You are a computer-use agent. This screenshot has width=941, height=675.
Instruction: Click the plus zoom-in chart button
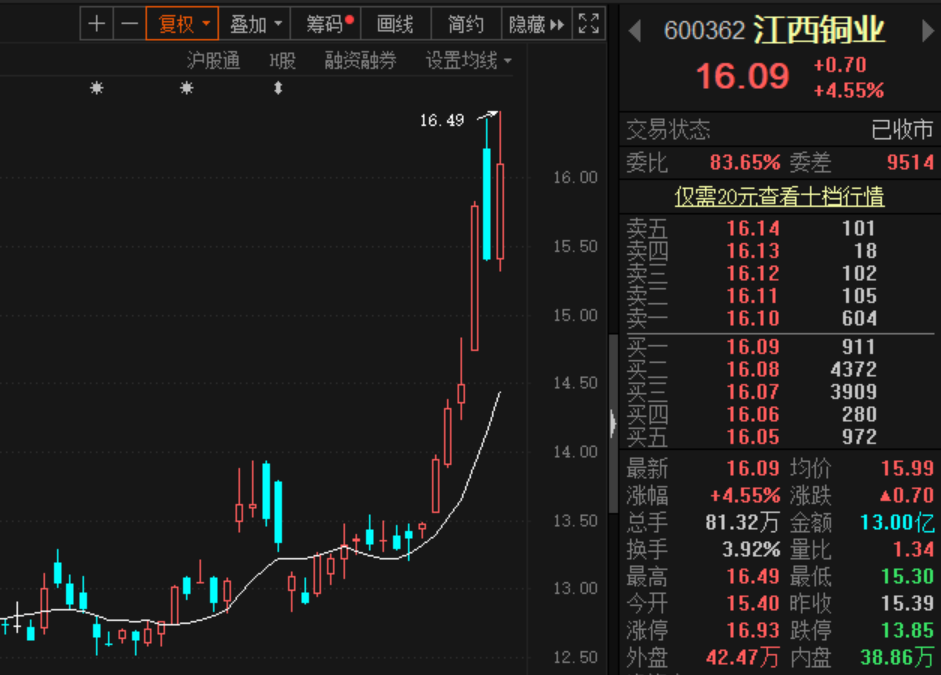coord(96,24)
